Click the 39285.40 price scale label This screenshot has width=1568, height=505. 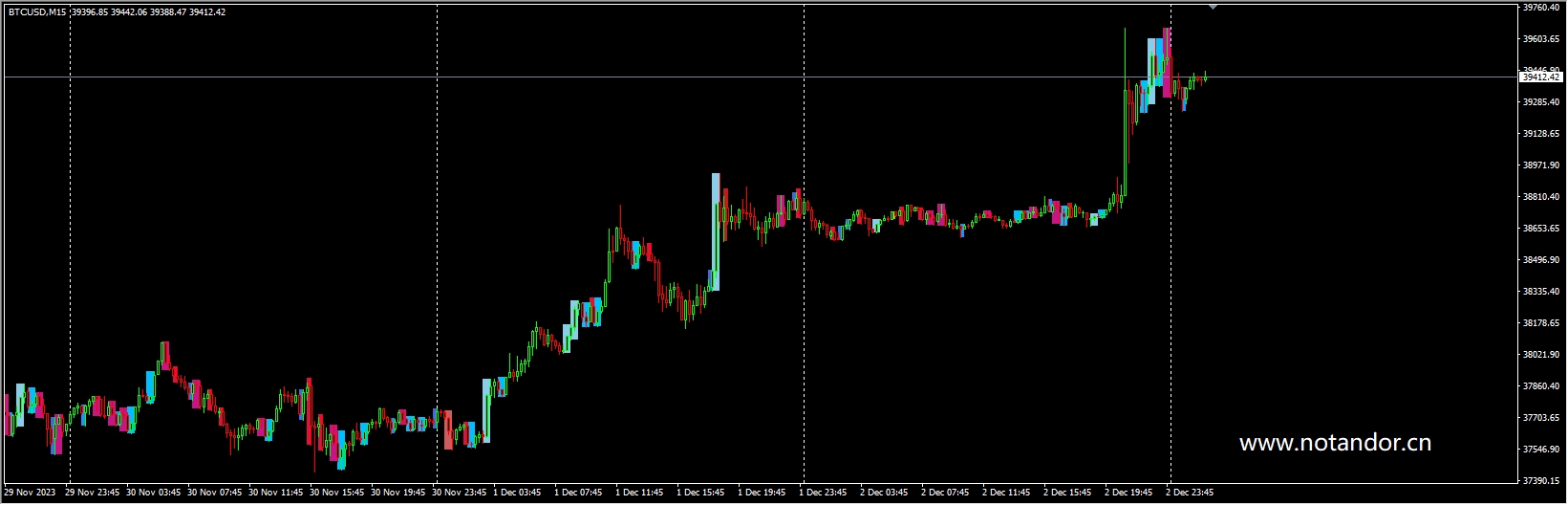click(1540, 102)
